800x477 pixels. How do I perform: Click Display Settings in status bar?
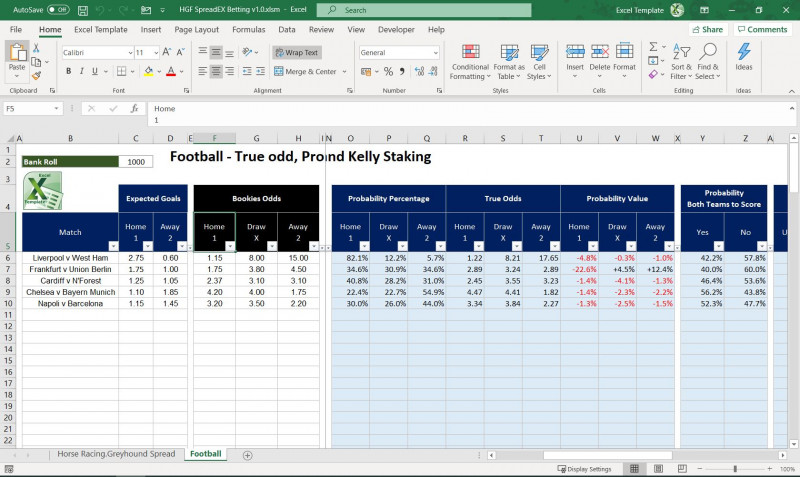coord(585,469)
